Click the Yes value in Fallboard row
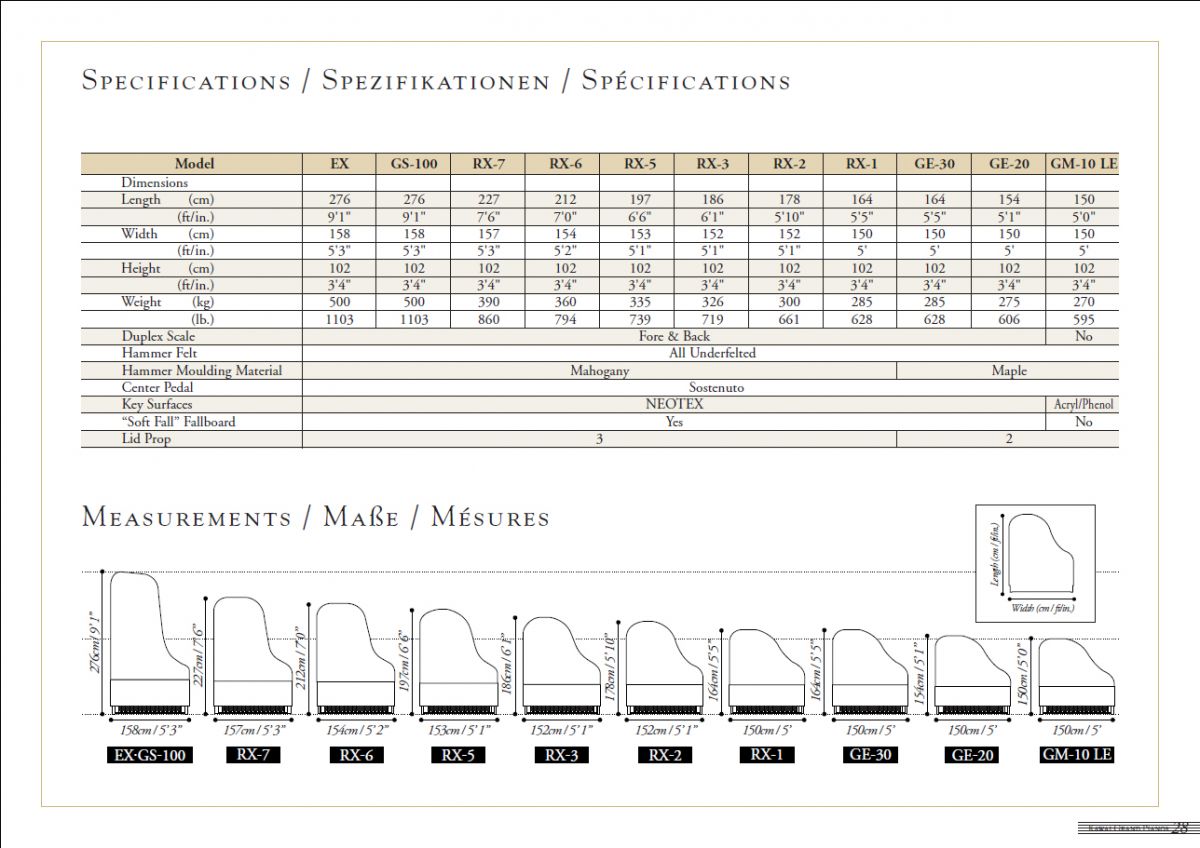This screenshot has width=1200, height=848. click(674, 421)
